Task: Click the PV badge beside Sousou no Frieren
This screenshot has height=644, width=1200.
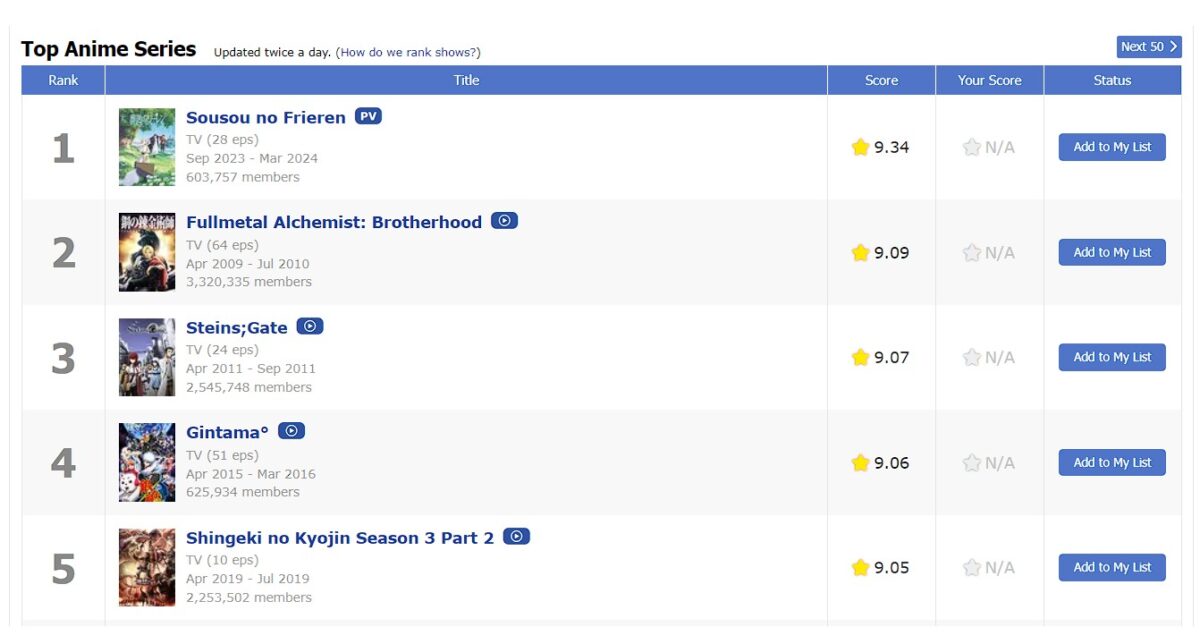Action: click(368, 116)
